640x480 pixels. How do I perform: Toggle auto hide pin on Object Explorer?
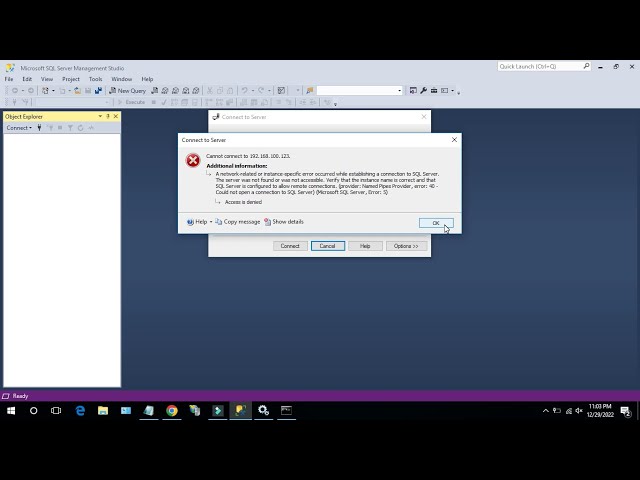pos(108,116)
